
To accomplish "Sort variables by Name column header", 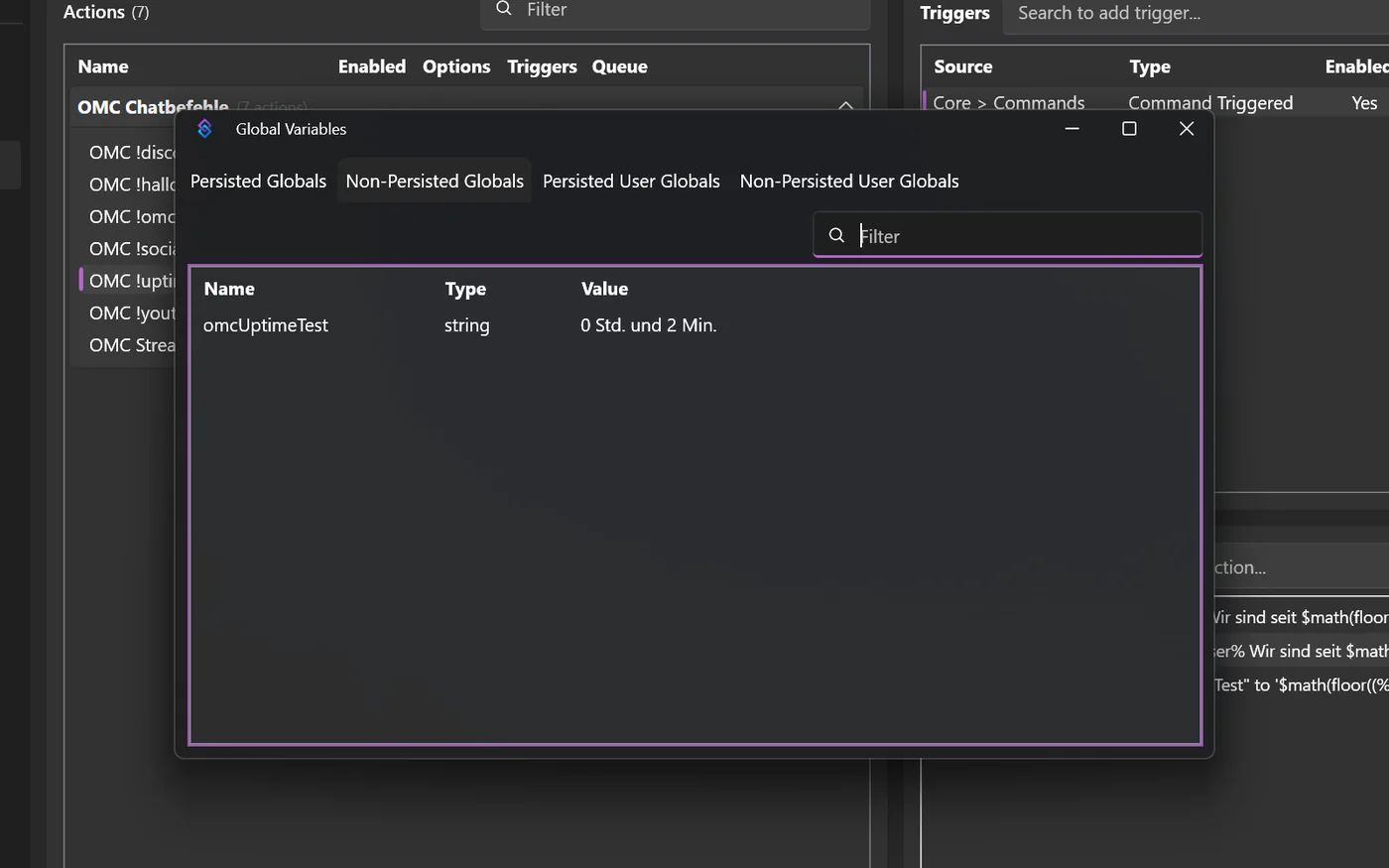I will point(229,289).
